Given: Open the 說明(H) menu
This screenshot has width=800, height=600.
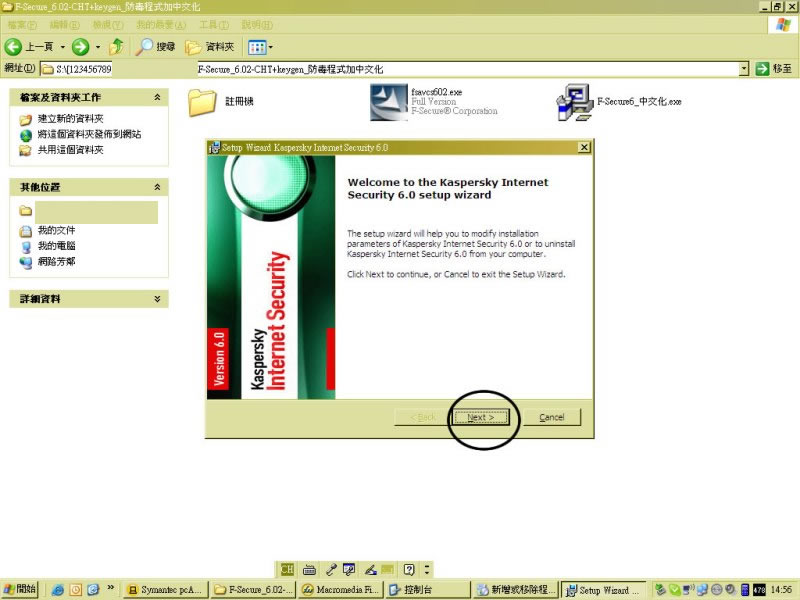Looking at the screenshot, I should point(257,24).
